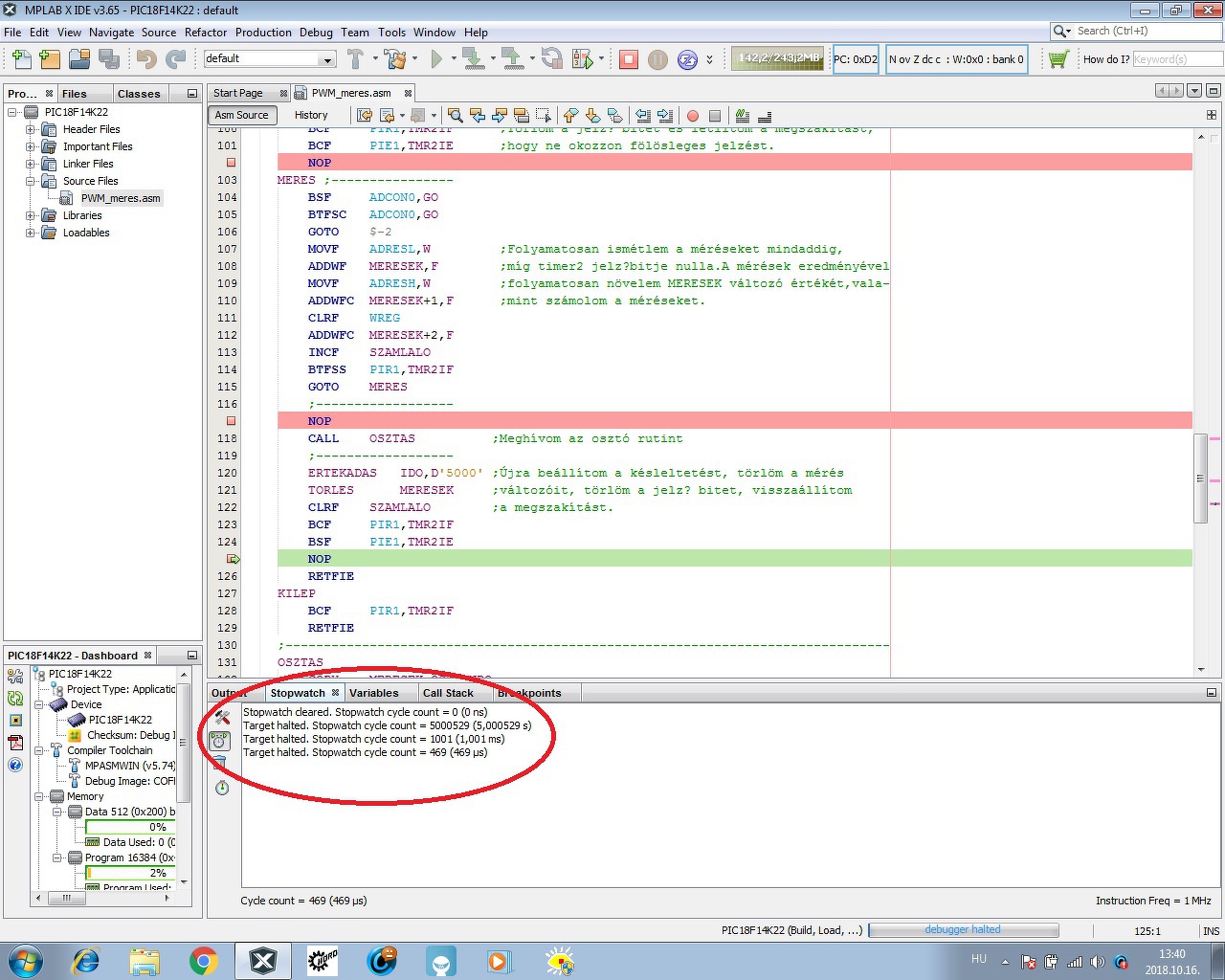Click the History view button
The image size is (1225, 980).
(x=311, y=115)
